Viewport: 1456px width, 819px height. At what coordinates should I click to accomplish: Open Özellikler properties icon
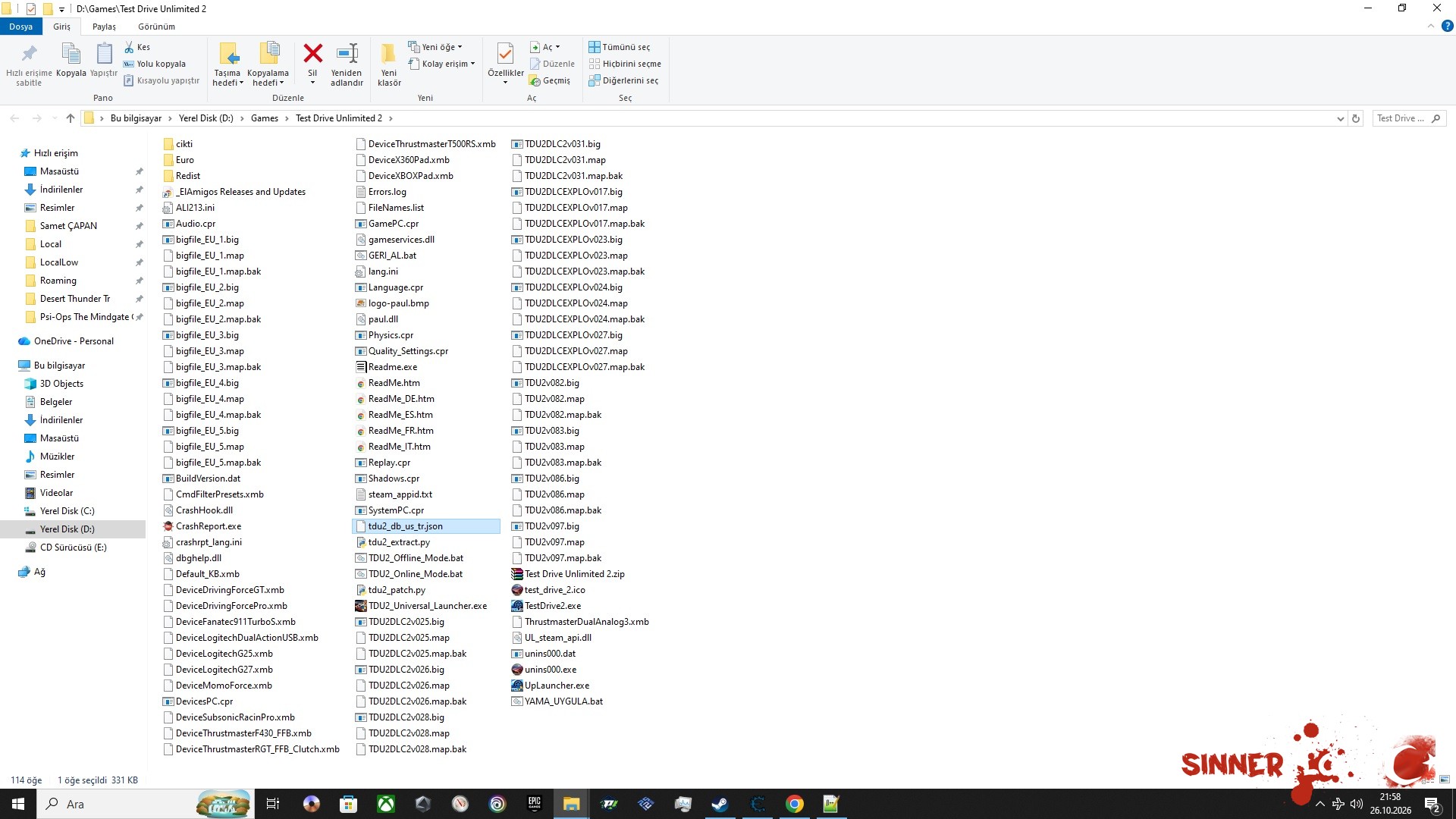point(505,55)
